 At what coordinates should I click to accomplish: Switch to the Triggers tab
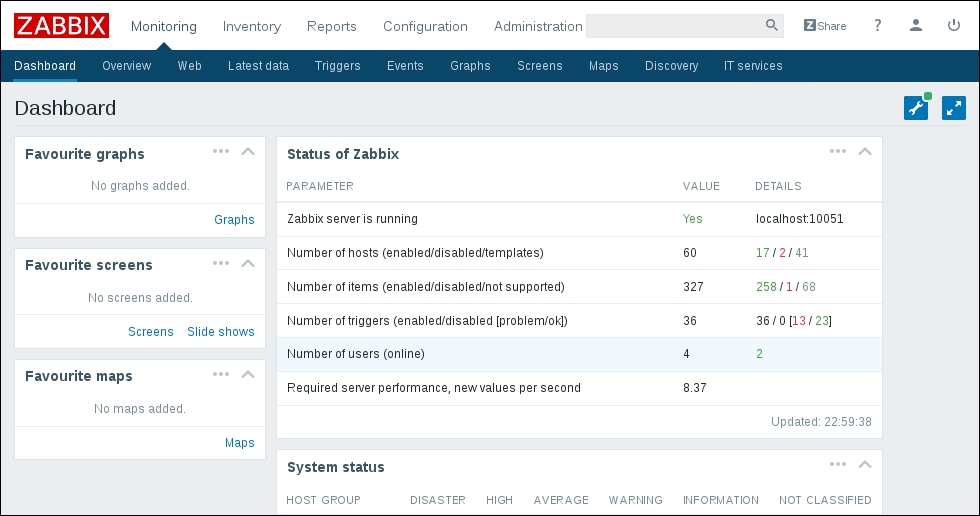(337, 66)
